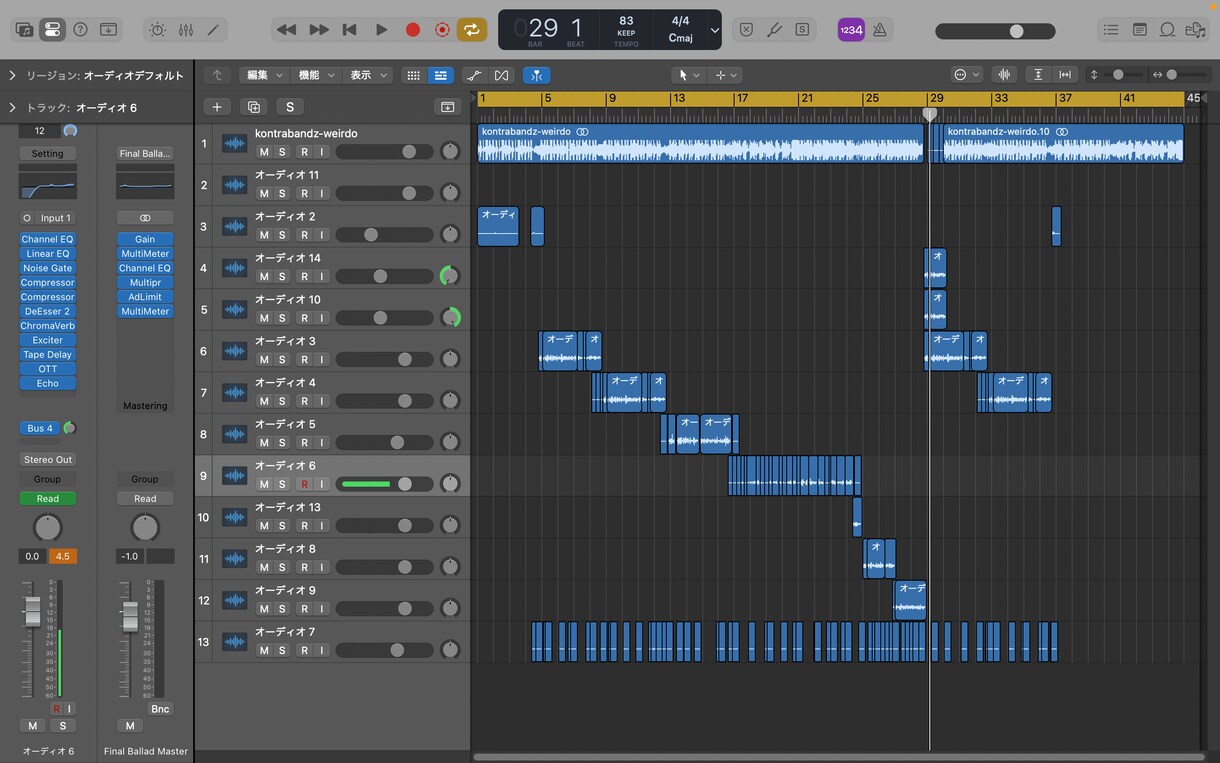Open the 機能 menu

coord(316,75)
